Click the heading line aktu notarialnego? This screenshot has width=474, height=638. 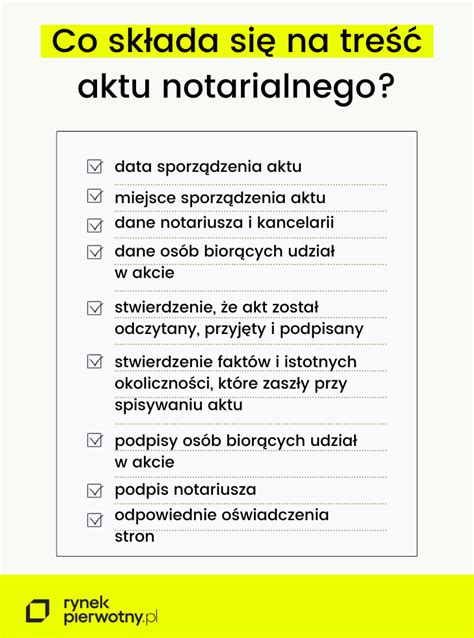pyautogui.click(x=236, y=87)
